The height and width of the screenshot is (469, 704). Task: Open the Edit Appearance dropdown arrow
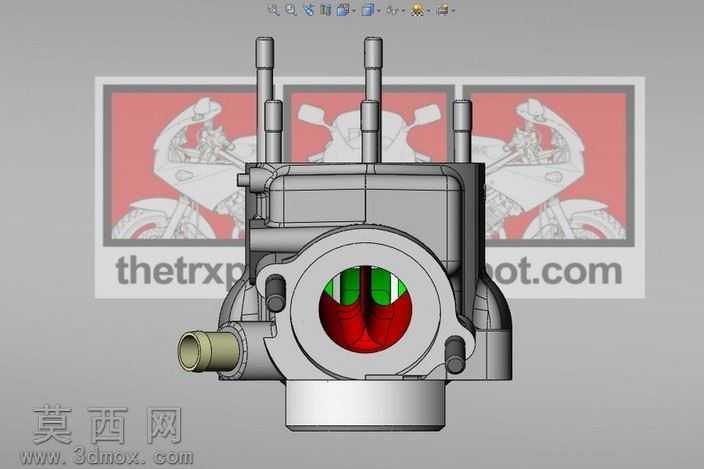coord(428,10)
